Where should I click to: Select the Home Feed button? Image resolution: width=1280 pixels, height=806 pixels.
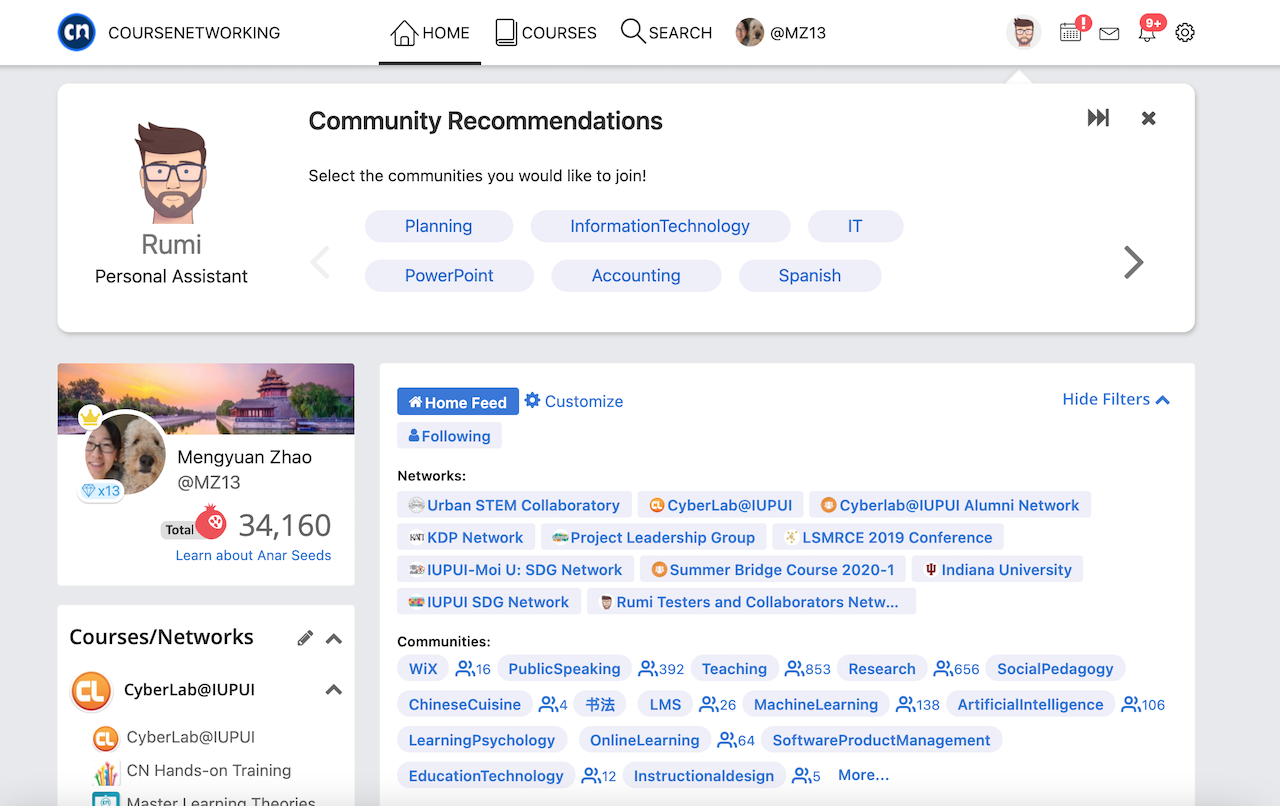click(458, 401)
